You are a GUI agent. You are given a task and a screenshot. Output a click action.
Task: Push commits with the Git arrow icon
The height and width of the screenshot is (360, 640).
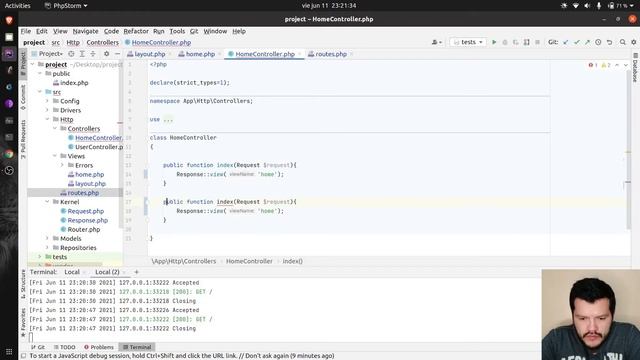[x=587, y=42]
